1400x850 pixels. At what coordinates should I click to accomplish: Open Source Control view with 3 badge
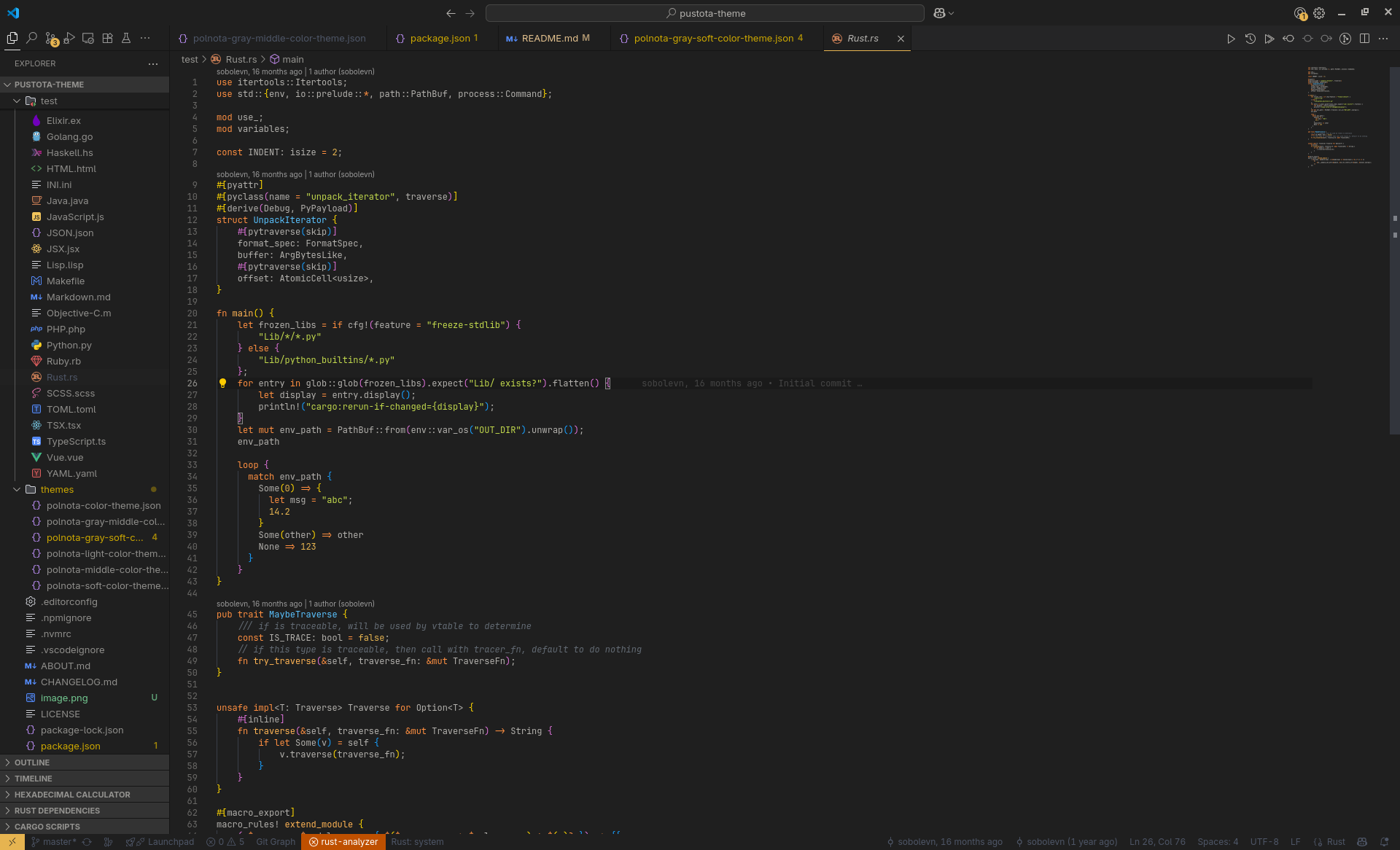tap(50, 38)
